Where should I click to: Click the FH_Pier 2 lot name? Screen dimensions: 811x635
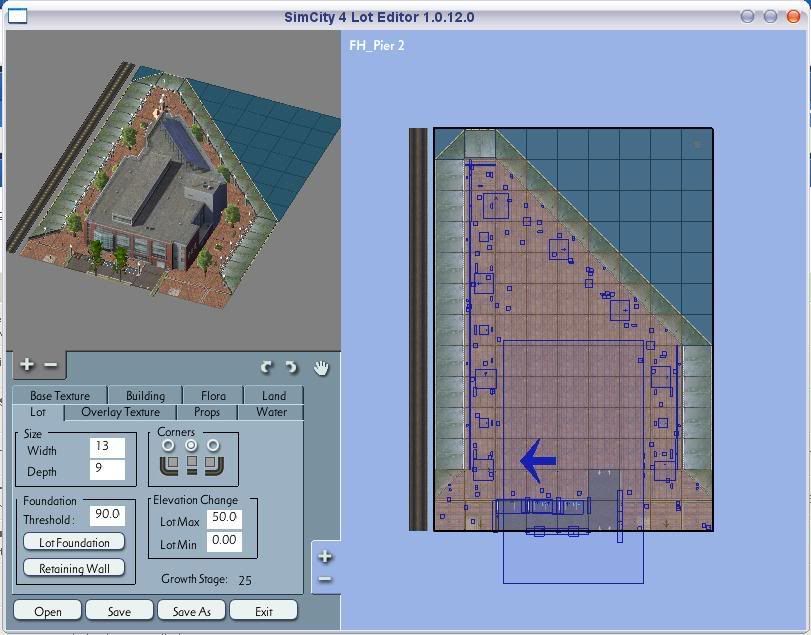[x=377, y=46]
